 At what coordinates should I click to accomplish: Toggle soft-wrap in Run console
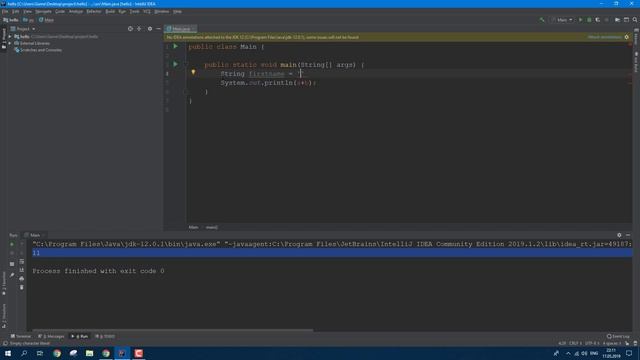click(x=22, y=262)
